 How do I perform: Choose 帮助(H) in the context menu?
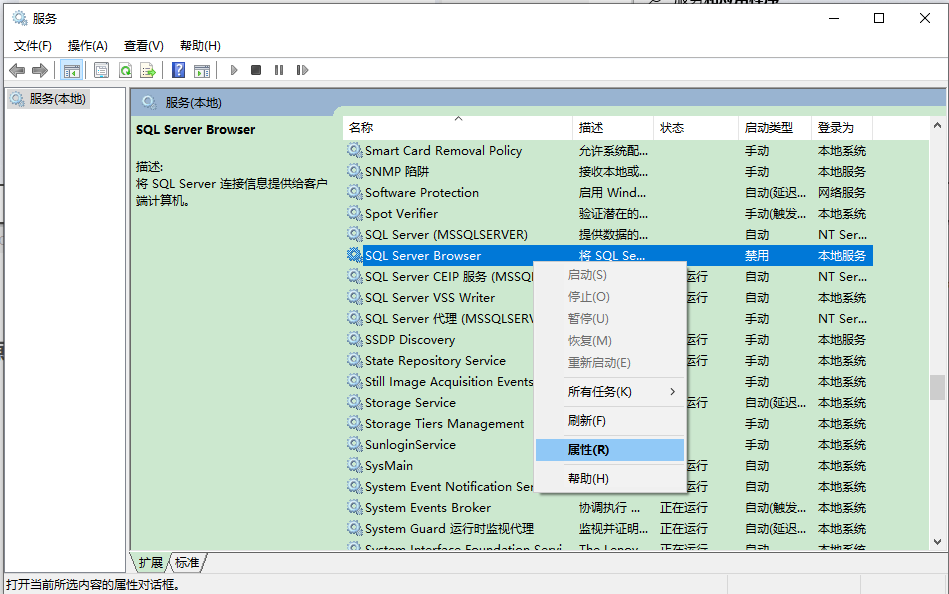point(610,478)
